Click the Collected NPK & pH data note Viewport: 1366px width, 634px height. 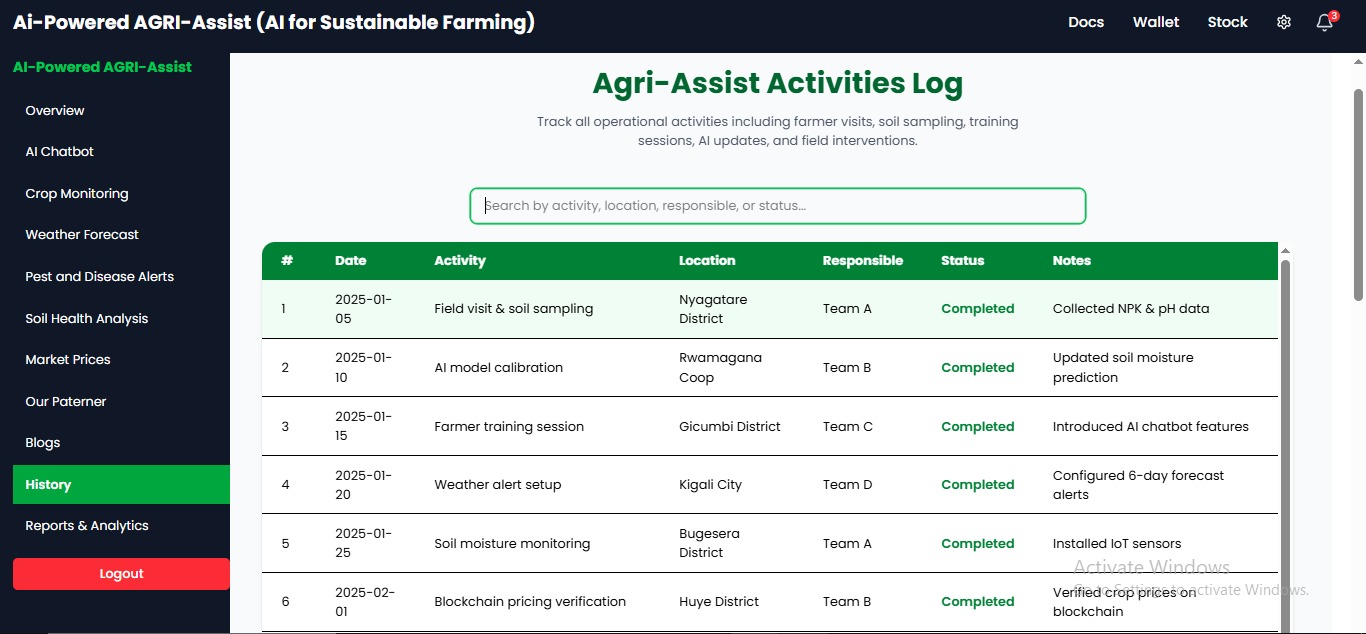[1131, 309]
